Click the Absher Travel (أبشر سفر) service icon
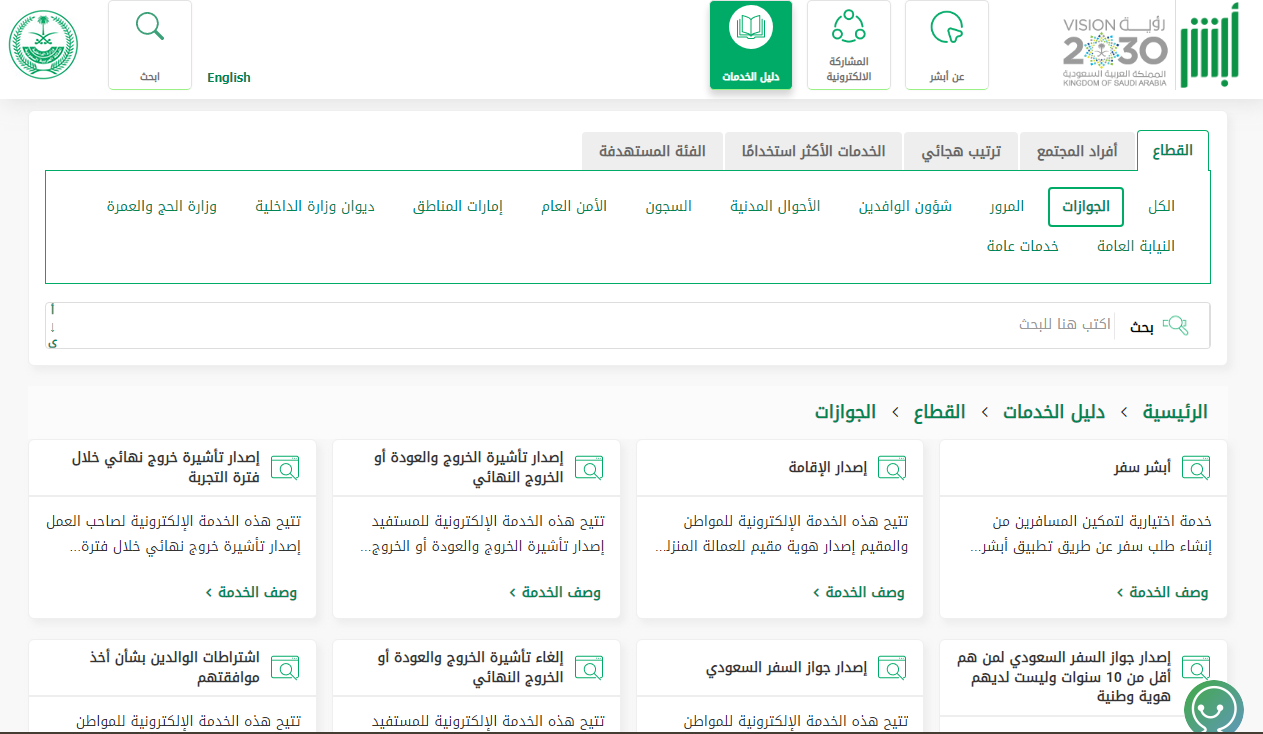 coord(1196,467)
